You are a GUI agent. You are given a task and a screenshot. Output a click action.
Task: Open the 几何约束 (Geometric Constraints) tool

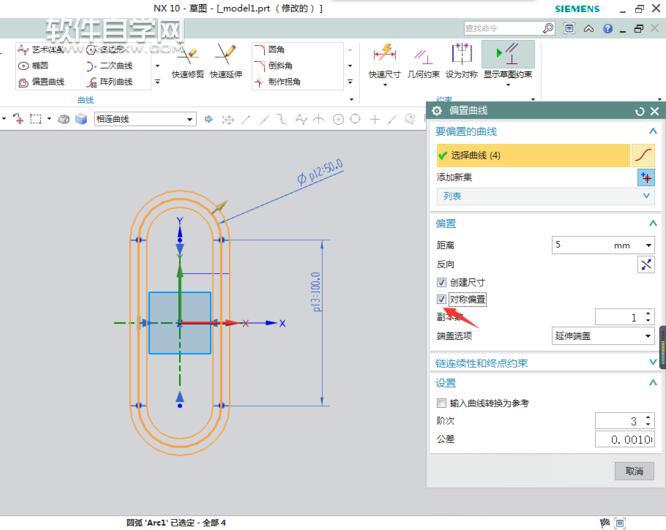click(423, 61)
